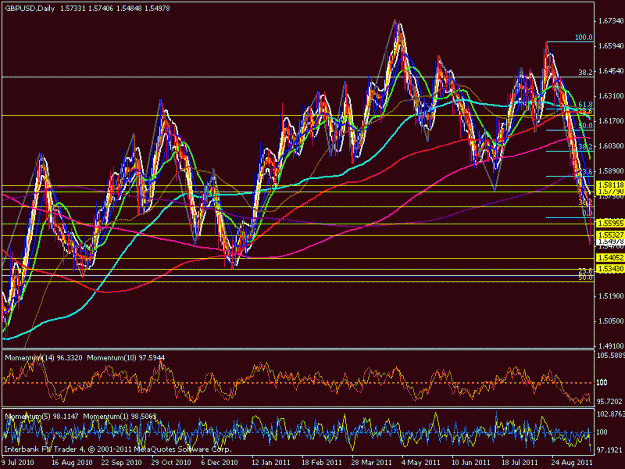
Task: Select the 28 Mar 2011 date label
Action: pos(371,463)
